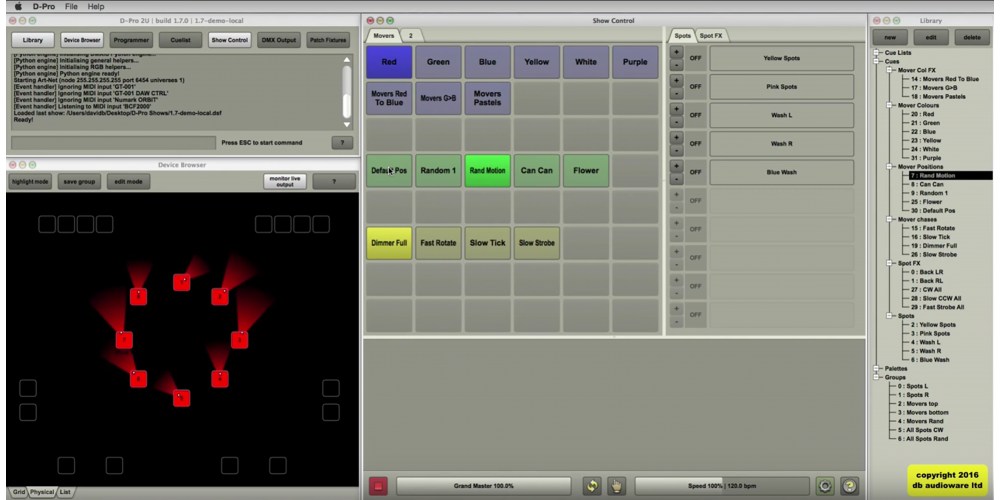
Task: Switch to the Grid view tab
Action: coord(18,492)
